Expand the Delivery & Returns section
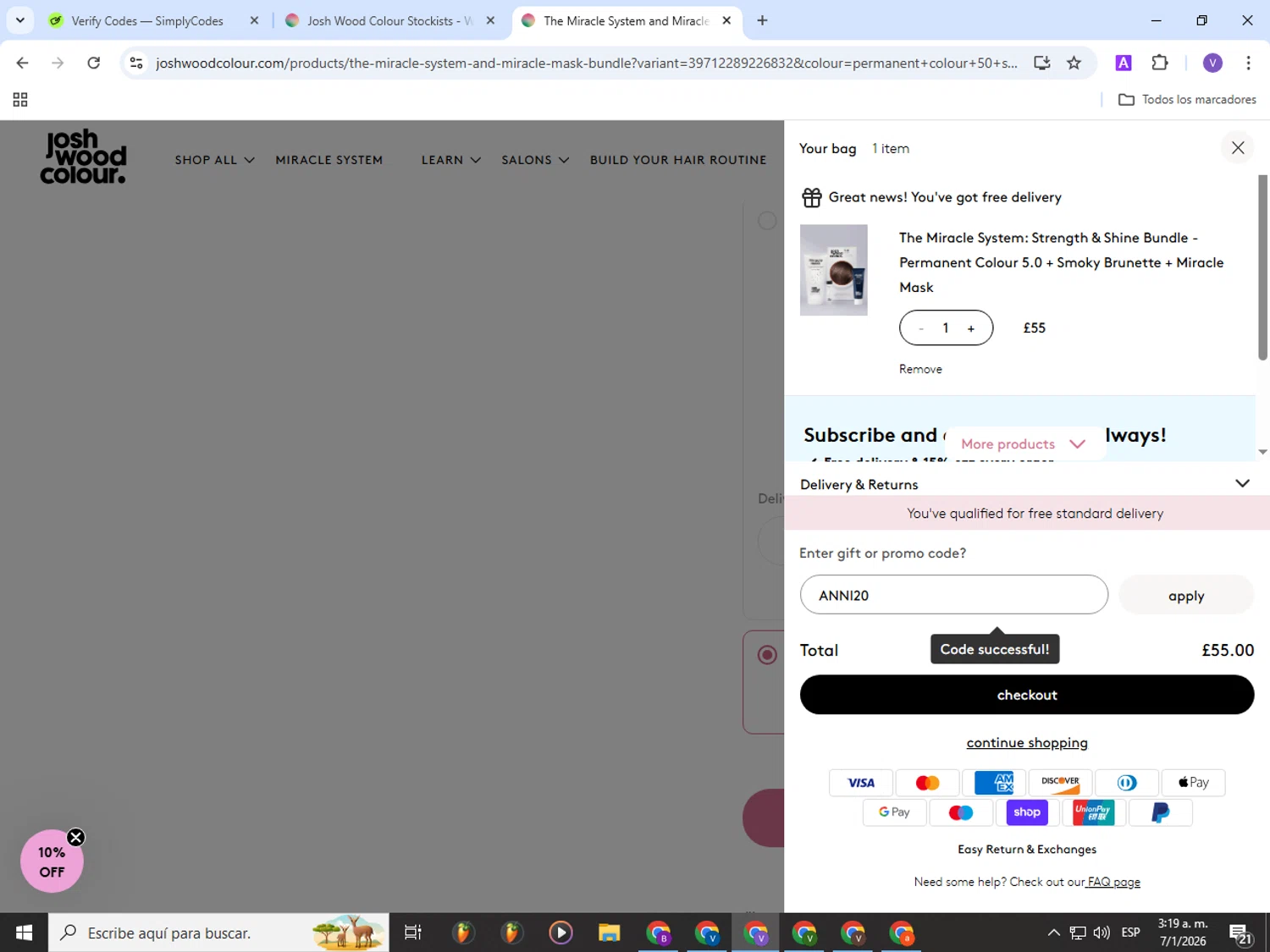The height and width of the screenshot is (952, 1270). click(x=1026, y=484)
